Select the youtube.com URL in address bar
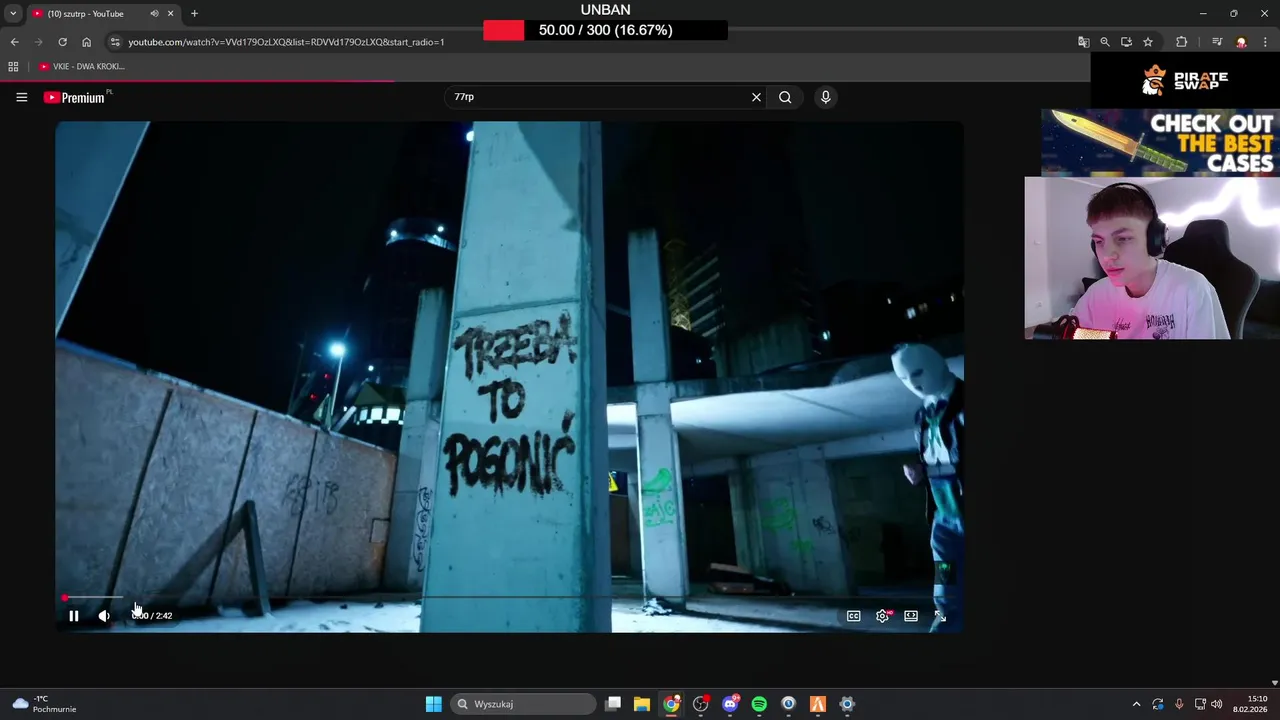This screenshot has width=1280, height=720. [286, 42]
